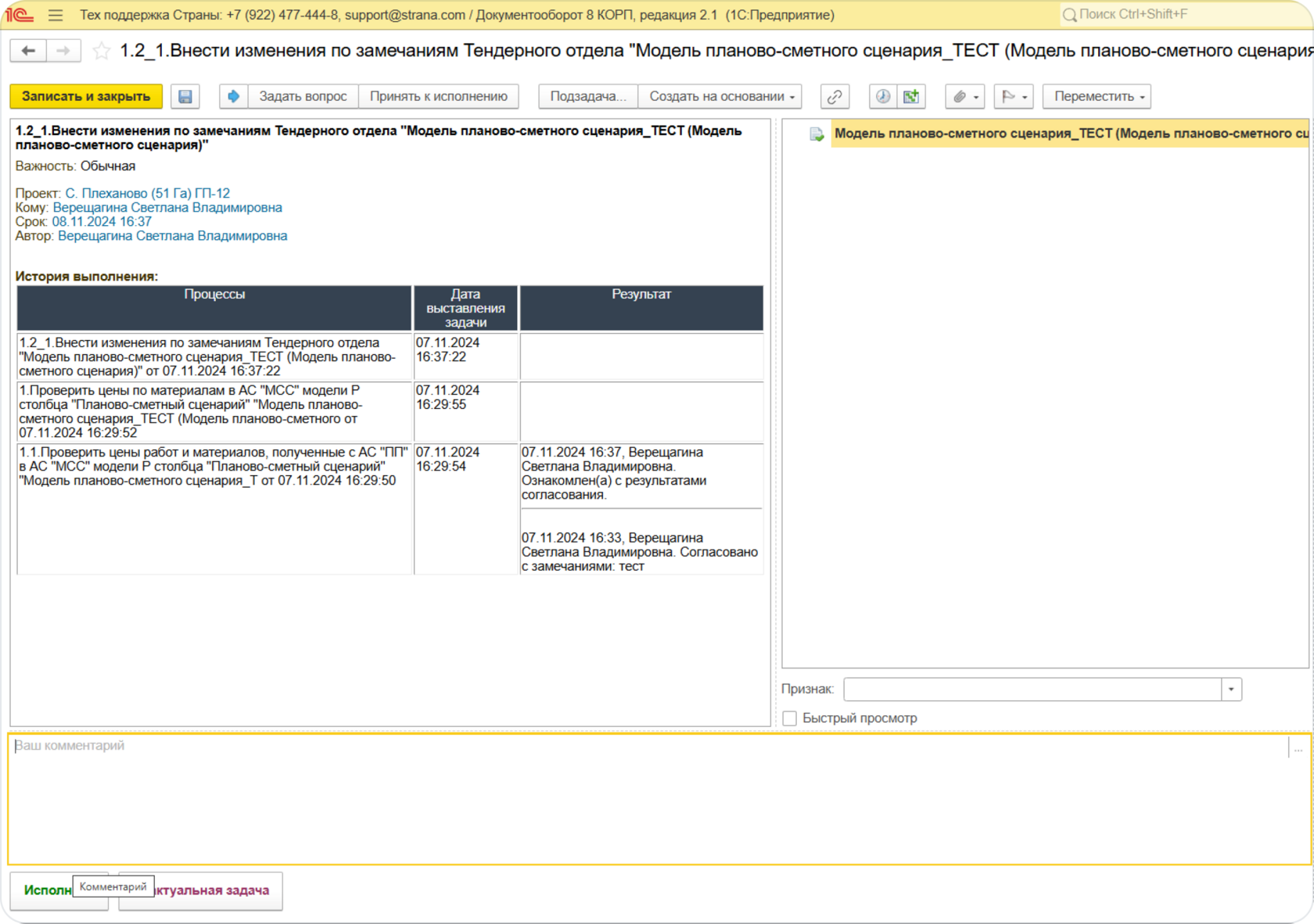This screenshot has width=1314, height=924.
Task: Click 'Принять к исполнению' button
Action: (x=439, y=96)
